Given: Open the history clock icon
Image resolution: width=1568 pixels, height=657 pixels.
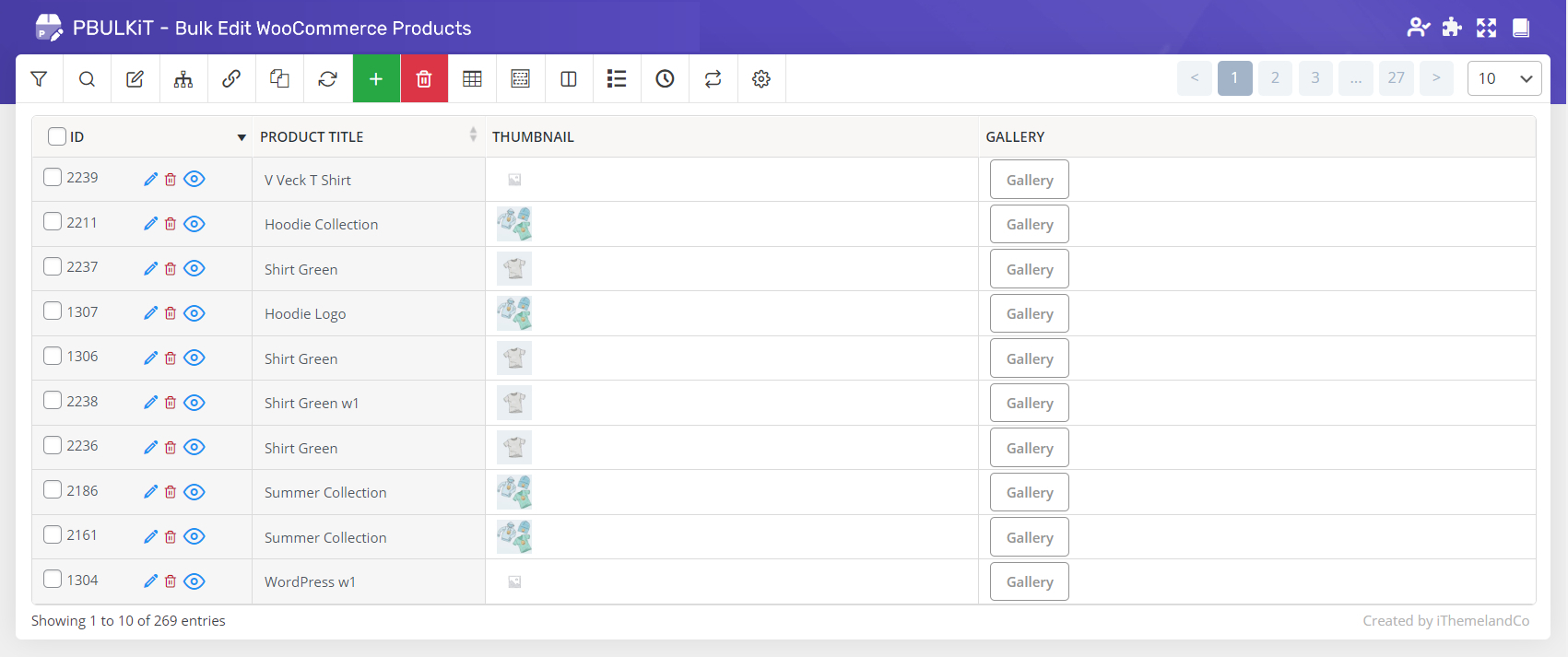Looking at the screenshot, I should 665,79.
